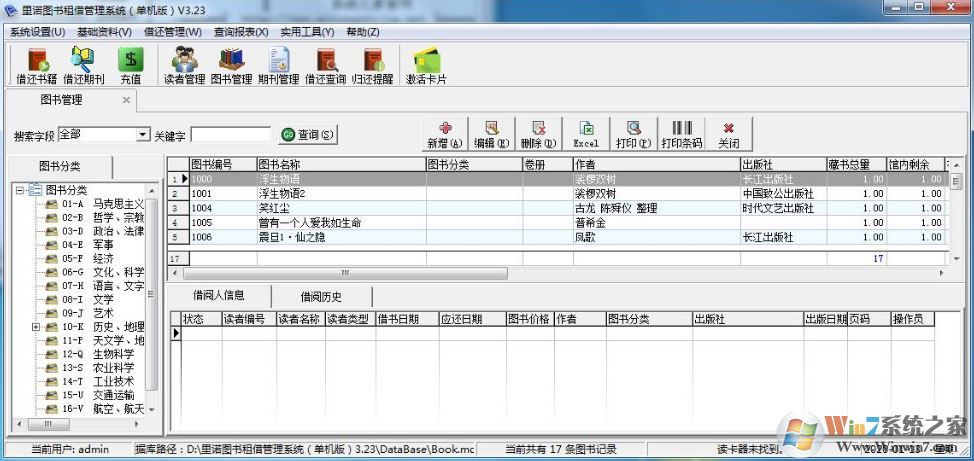Select 08-I 文学 category
974x461 pixels.
point(88,299)
